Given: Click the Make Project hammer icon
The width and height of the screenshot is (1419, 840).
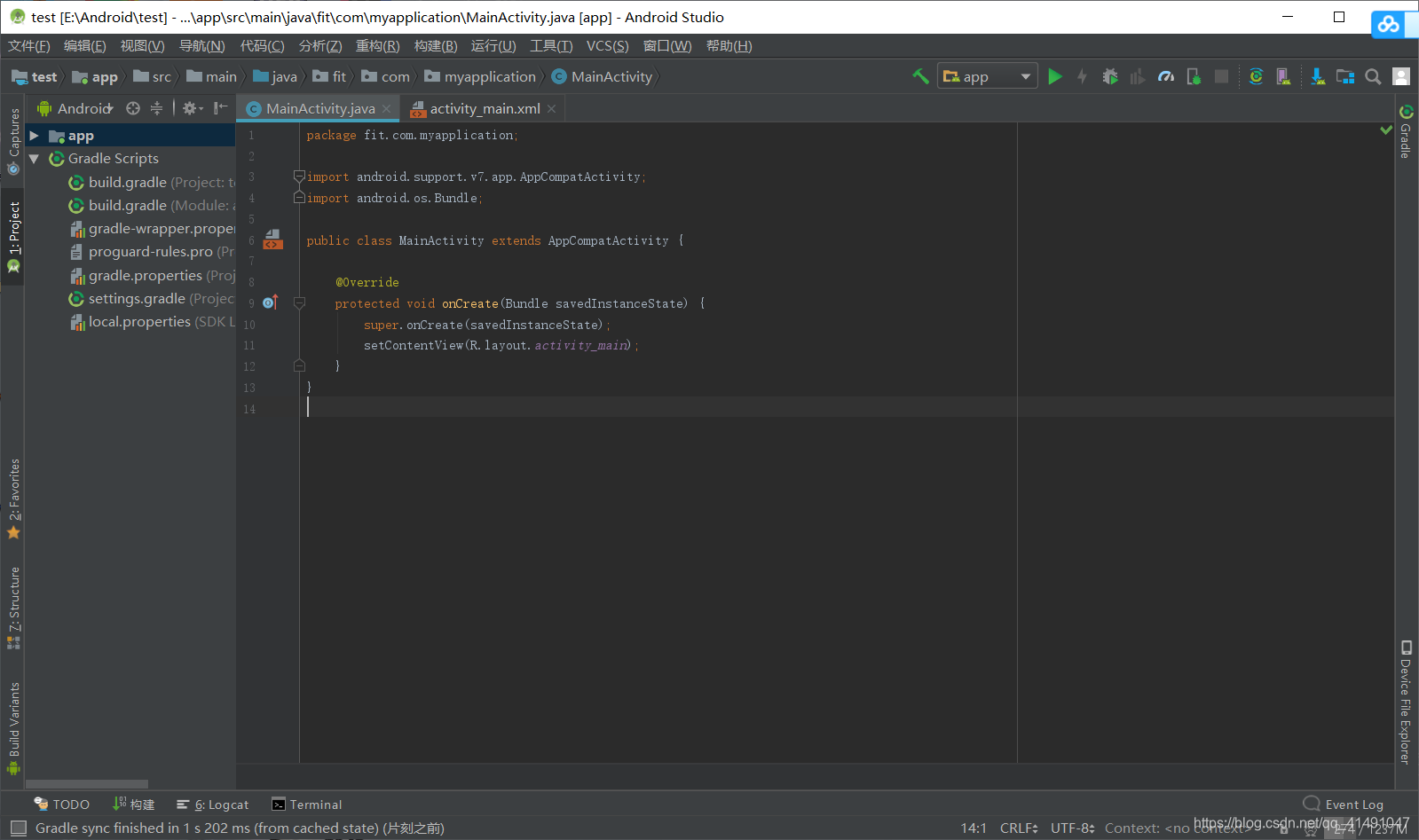Looking at the screenshot, I should [920, 76].
